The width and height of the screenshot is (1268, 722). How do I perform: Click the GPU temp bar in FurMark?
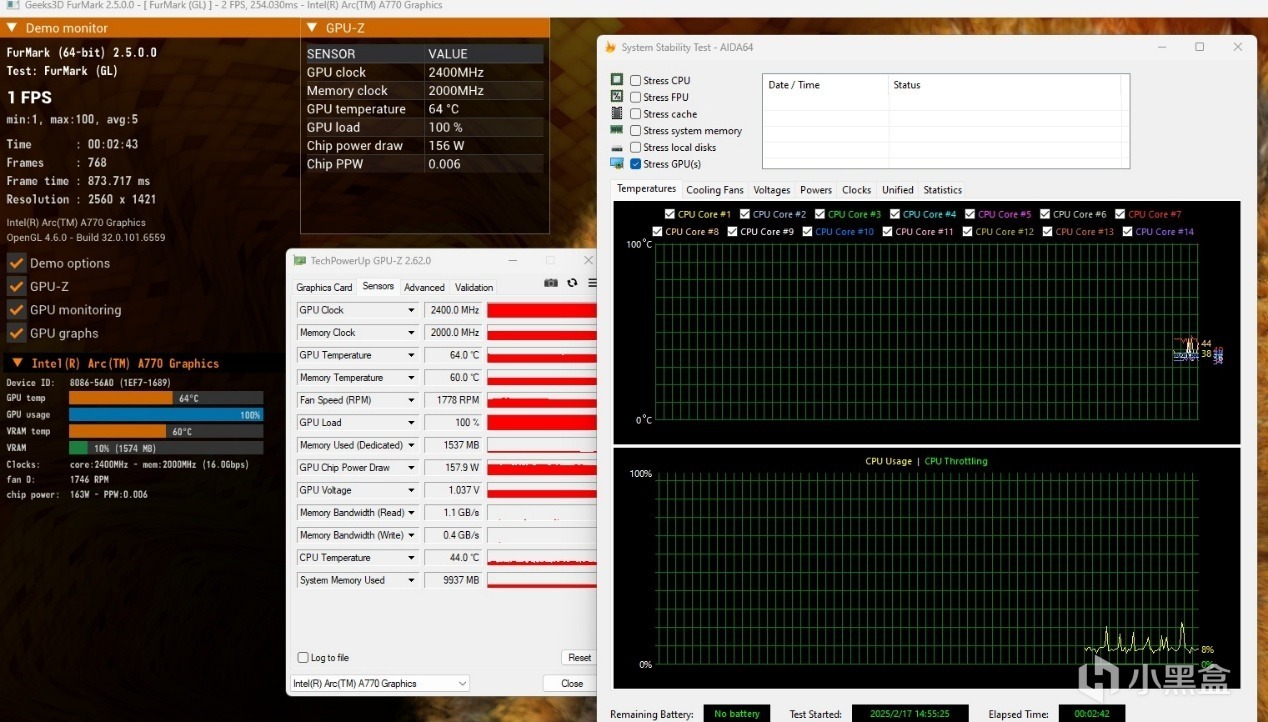click(166, 398)
